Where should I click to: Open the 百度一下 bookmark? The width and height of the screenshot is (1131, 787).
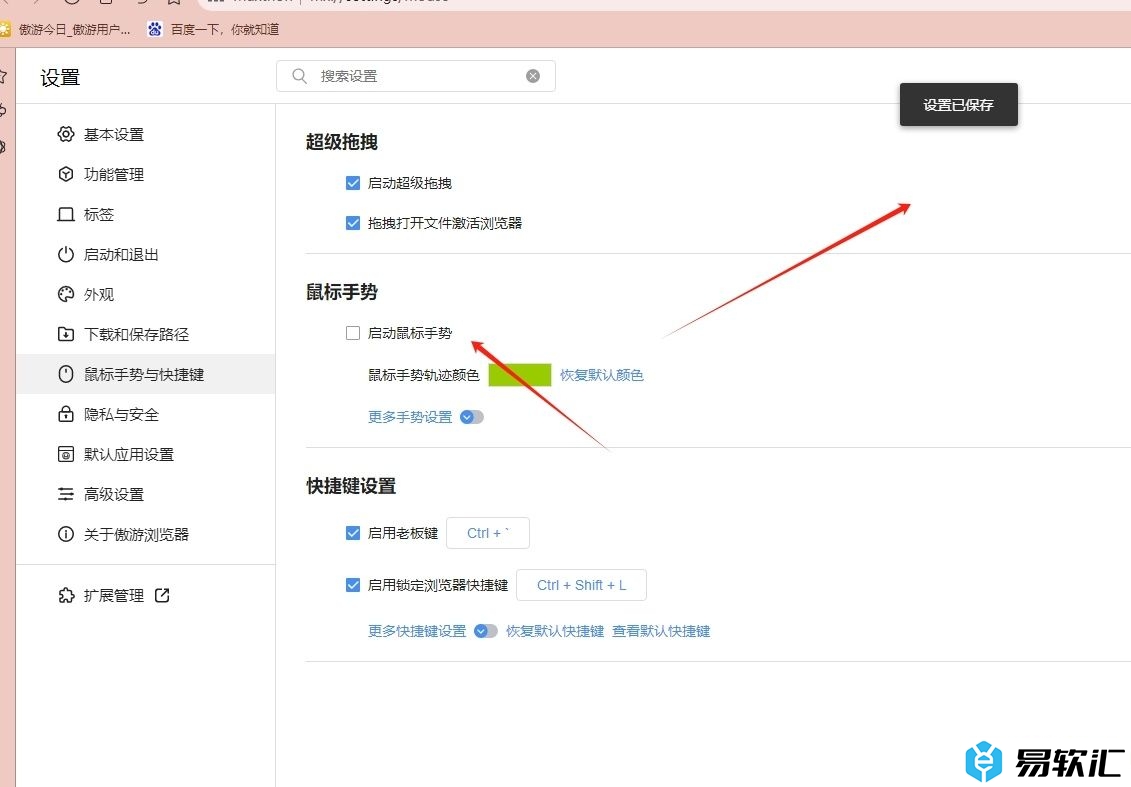pos(213,29)
